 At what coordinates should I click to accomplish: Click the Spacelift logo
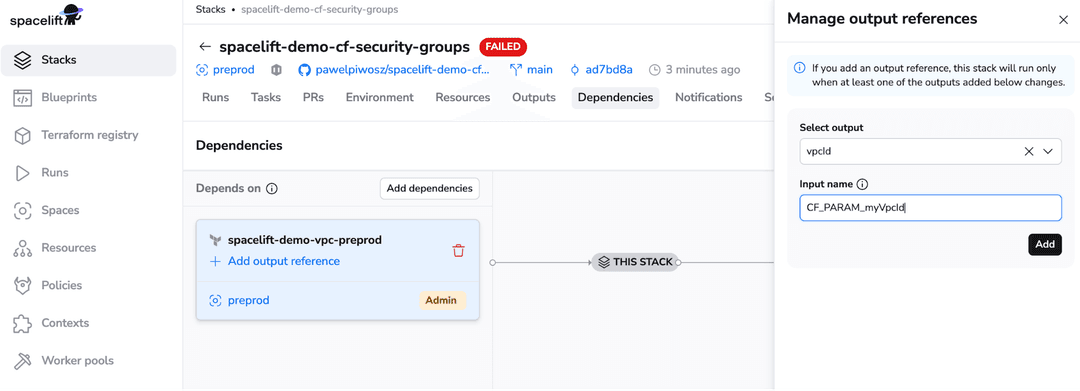coord(47,16)
